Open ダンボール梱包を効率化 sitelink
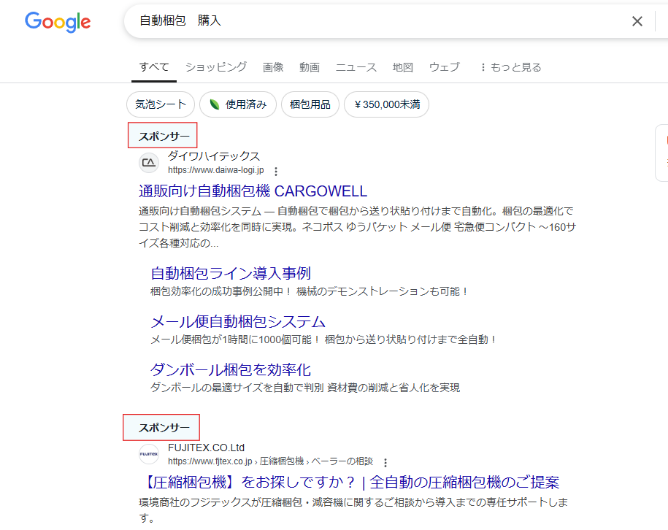 230,369
